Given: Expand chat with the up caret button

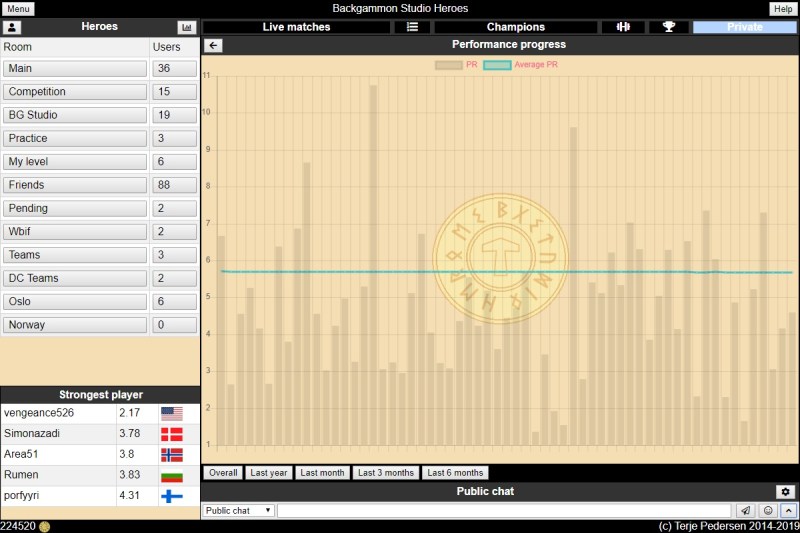Looking at the screenshot, I should [788, 511].
